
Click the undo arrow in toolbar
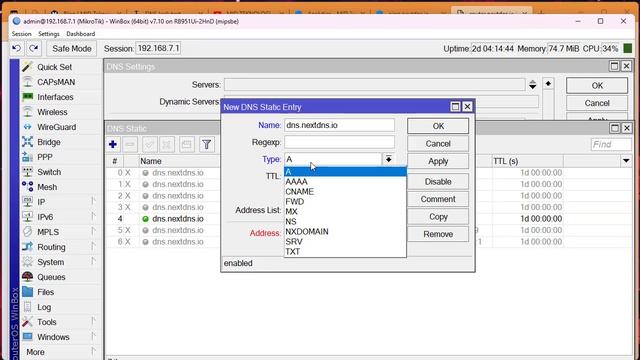coord(17,49)
